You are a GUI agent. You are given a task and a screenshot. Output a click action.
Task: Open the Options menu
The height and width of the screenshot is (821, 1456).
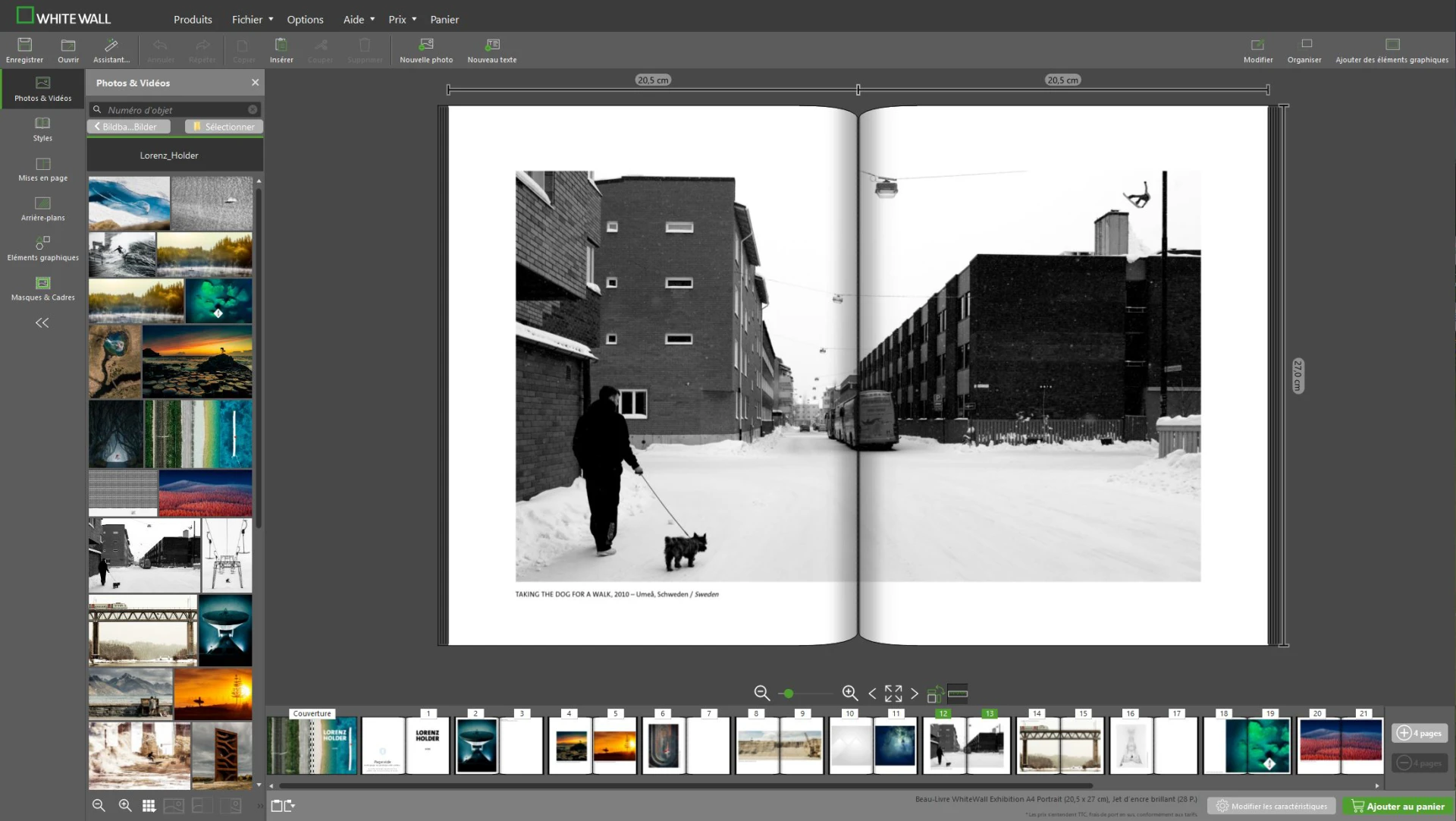(305, 20)
